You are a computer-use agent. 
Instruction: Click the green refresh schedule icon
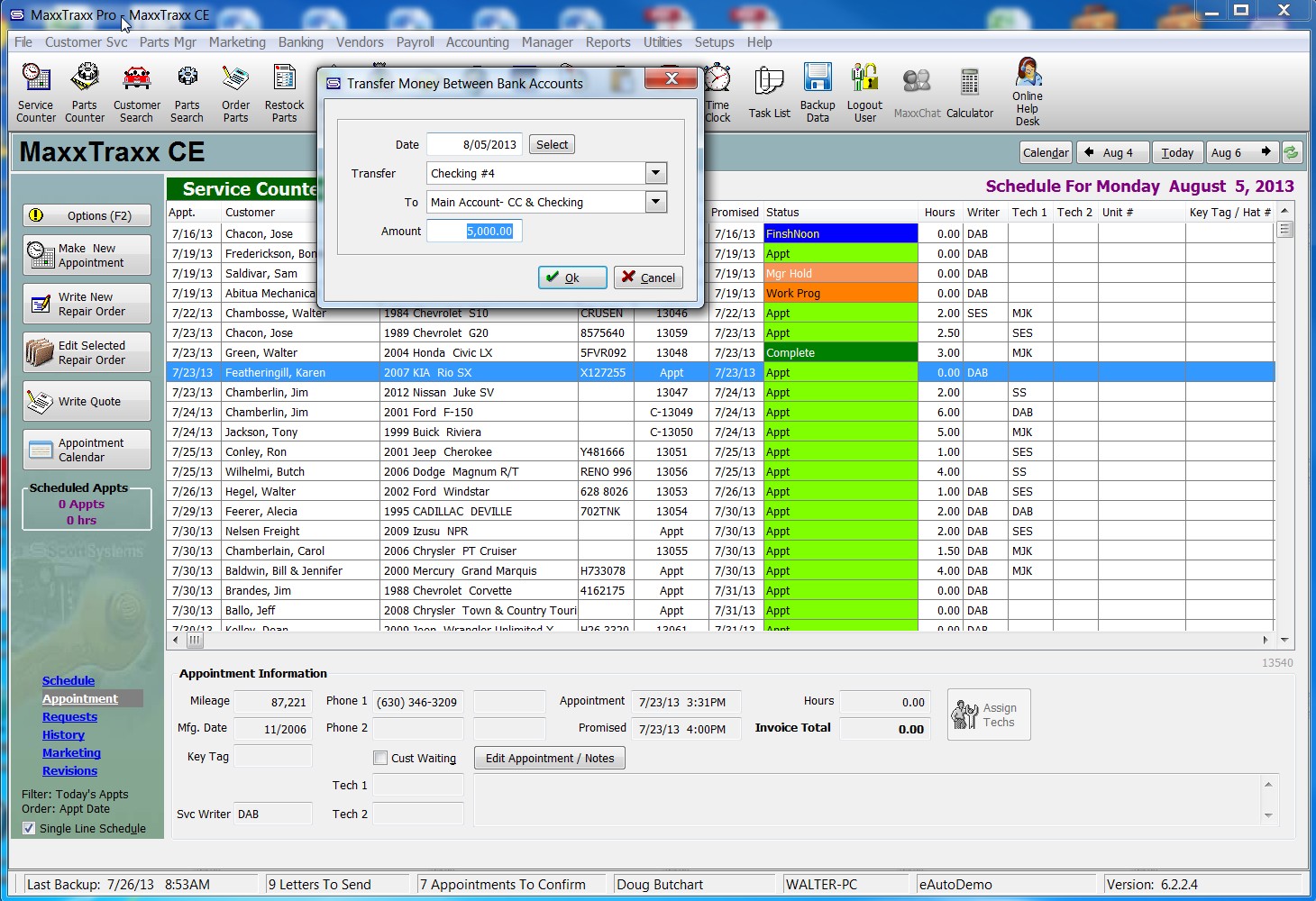click(1291, 152)
